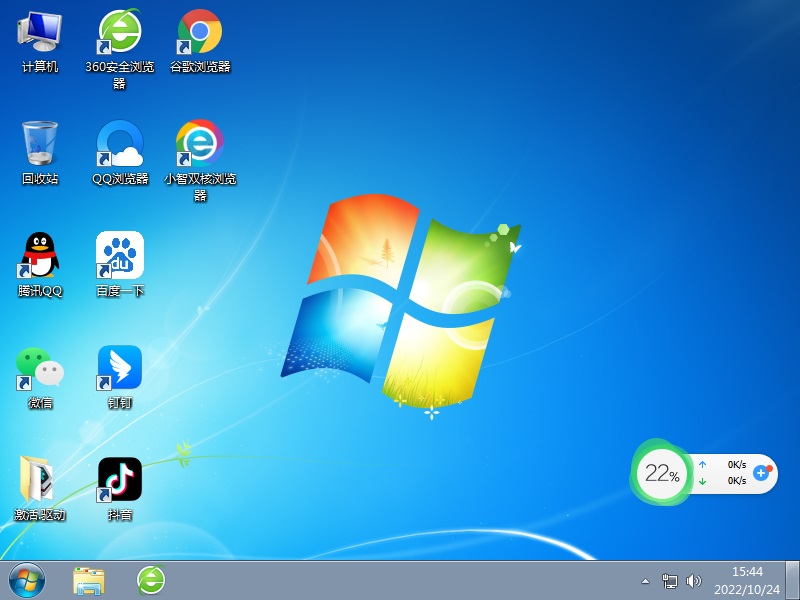Show hidden tray icons arrow
The image size is (800, 600).
point(645,581)
